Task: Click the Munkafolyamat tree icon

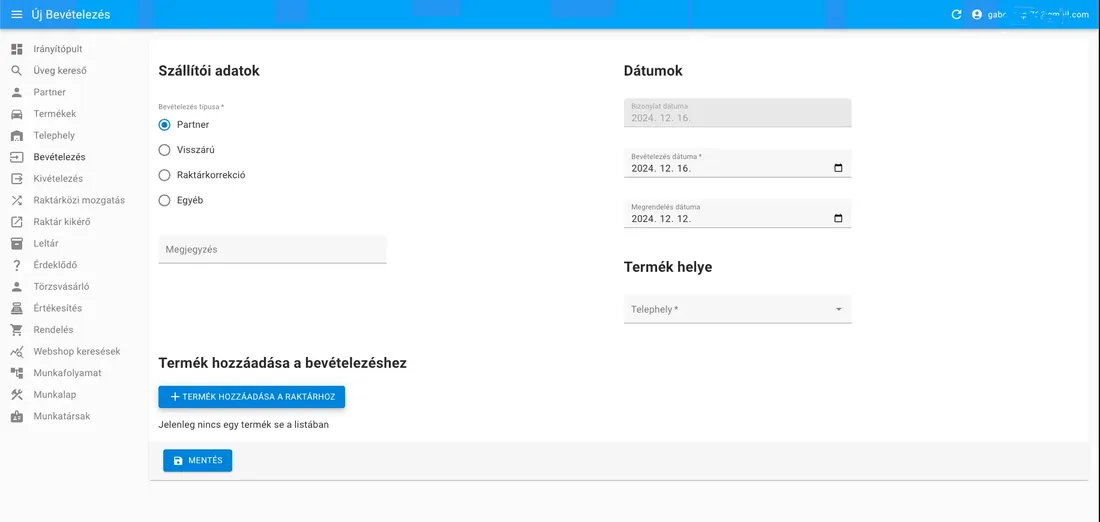Action: pos(17,373)
